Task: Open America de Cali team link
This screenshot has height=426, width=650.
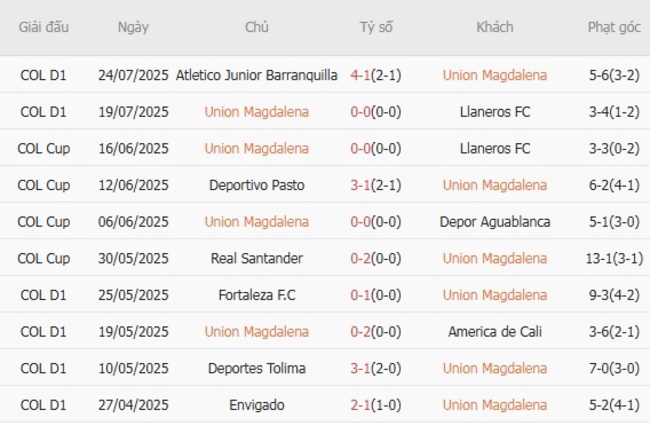Action: tap(495, 332)
